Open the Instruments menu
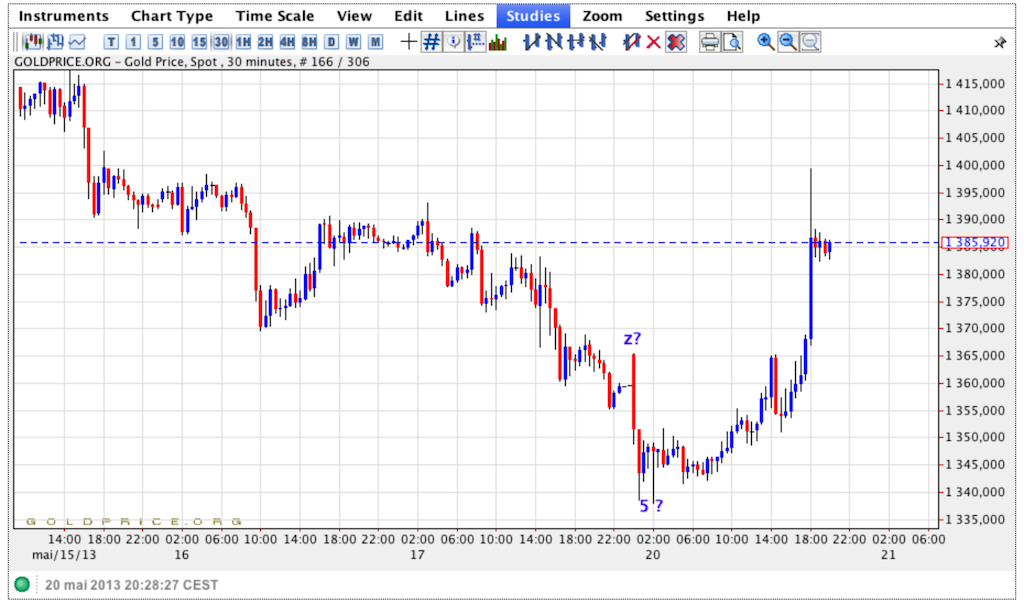This screenshot has width=1024, height=603. click(64, 16)
